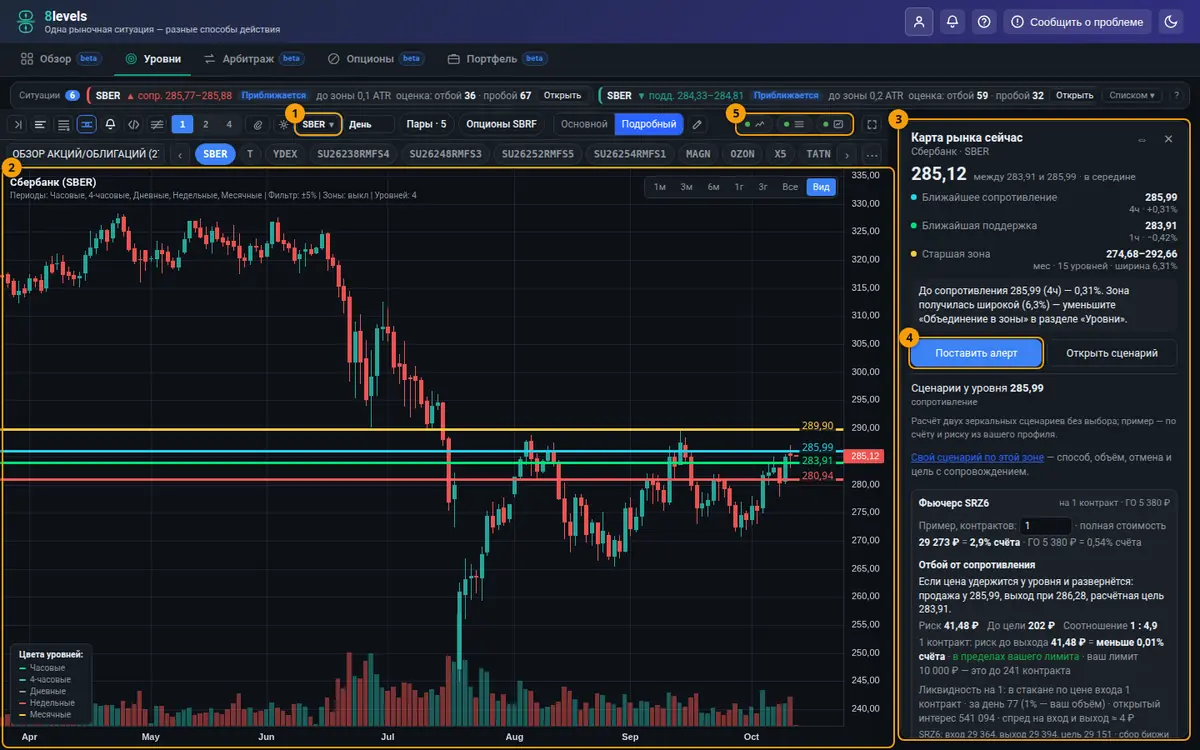Expand chart to fullscreen
The height and width of the screenshot is (750, 1200).
872,124
